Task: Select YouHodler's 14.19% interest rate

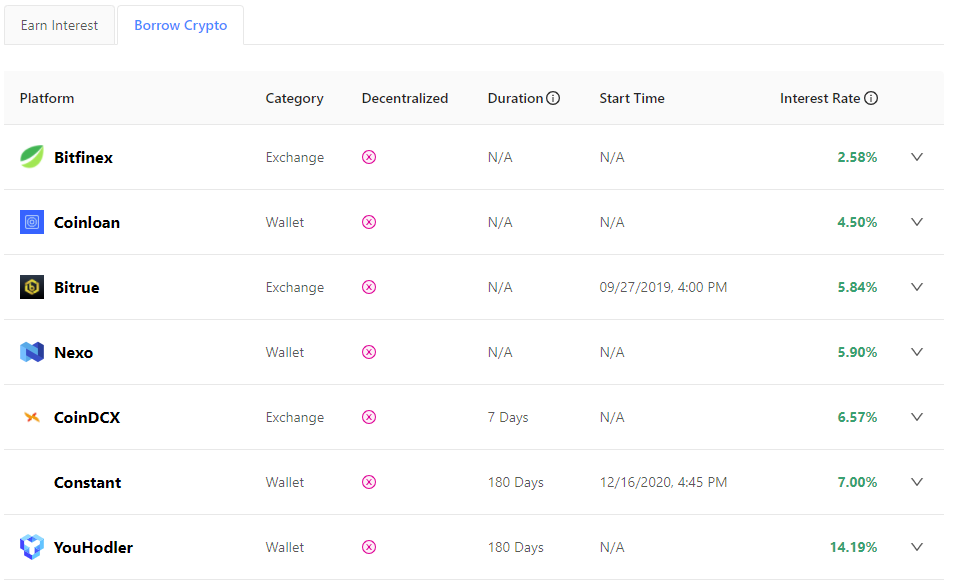Action: click(x=853, y=547)
